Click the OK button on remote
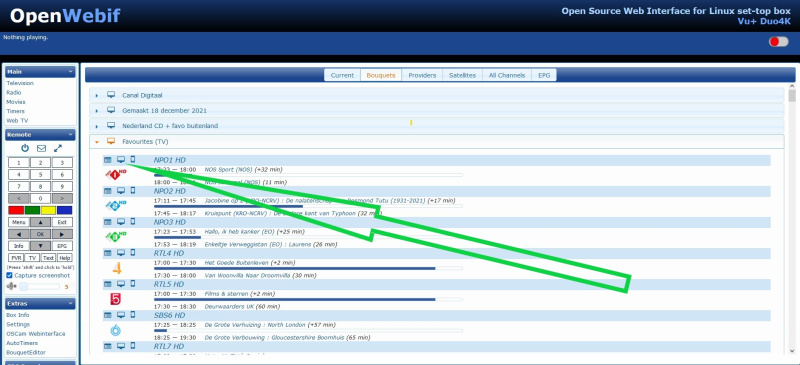Screen dimensions: 800x365 click(x=40, y=234)
